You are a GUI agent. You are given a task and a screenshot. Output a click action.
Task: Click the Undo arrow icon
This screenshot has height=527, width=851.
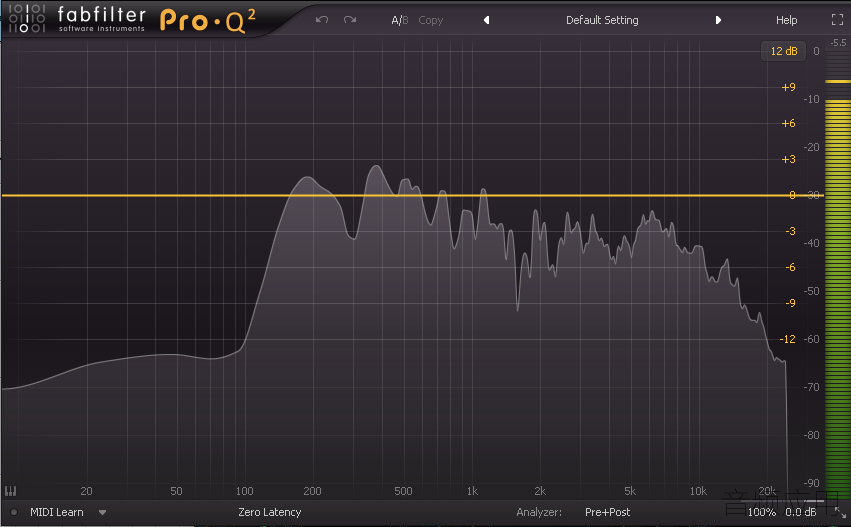tap(322, 20)
